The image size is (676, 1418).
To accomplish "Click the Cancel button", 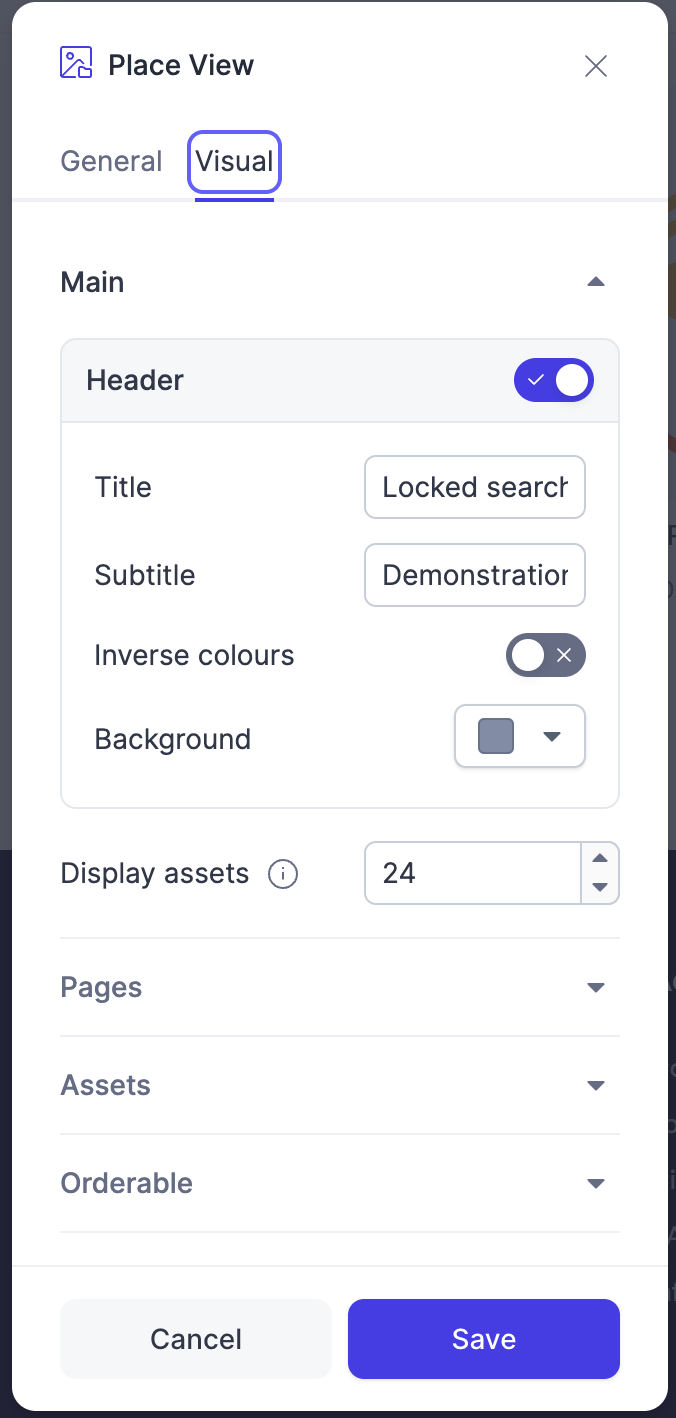I will coord(196,1339).
